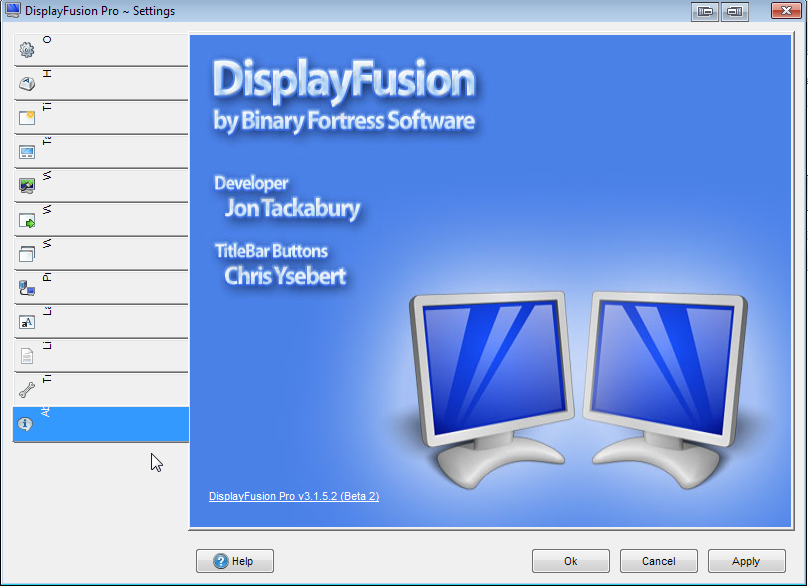Open the Languages tab with letter A icon
Viewport: 808px width, 586px height.
click(100, 322)
